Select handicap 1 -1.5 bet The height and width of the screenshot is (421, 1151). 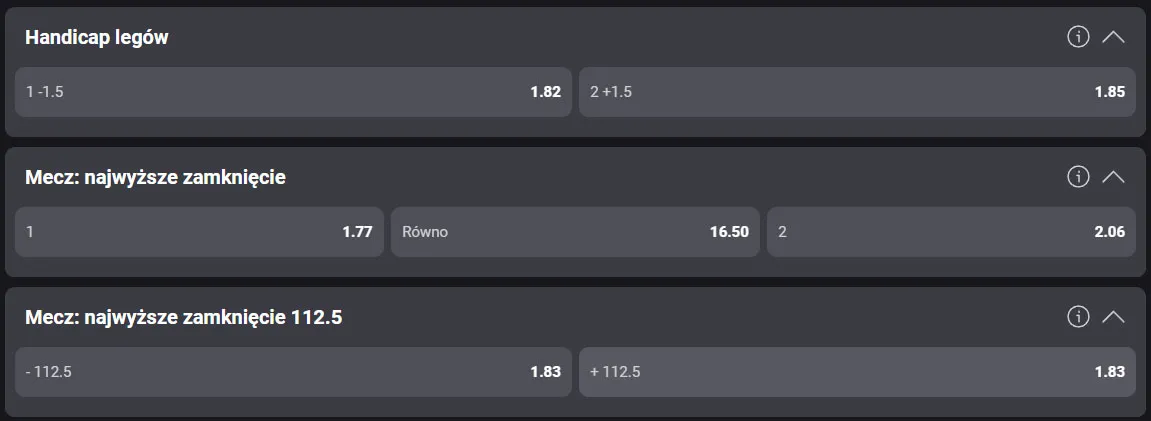293,92
